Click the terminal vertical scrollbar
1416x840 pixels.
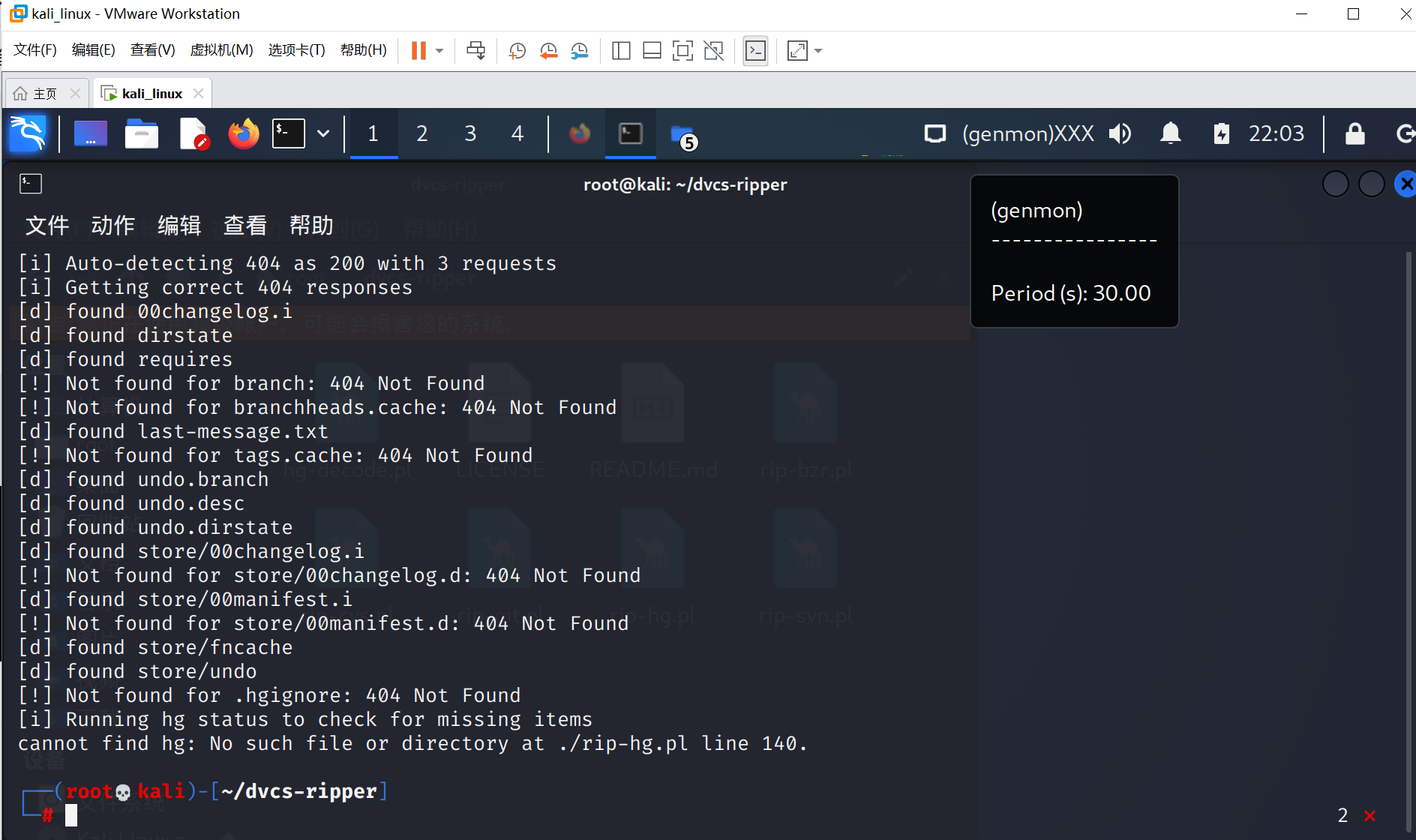(1408, 540)
